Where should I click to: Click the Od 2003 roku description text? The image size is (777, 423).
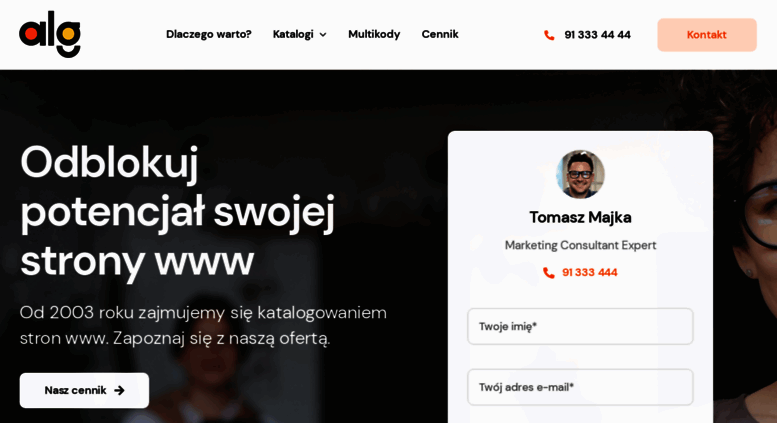click(x=203, y=325)
